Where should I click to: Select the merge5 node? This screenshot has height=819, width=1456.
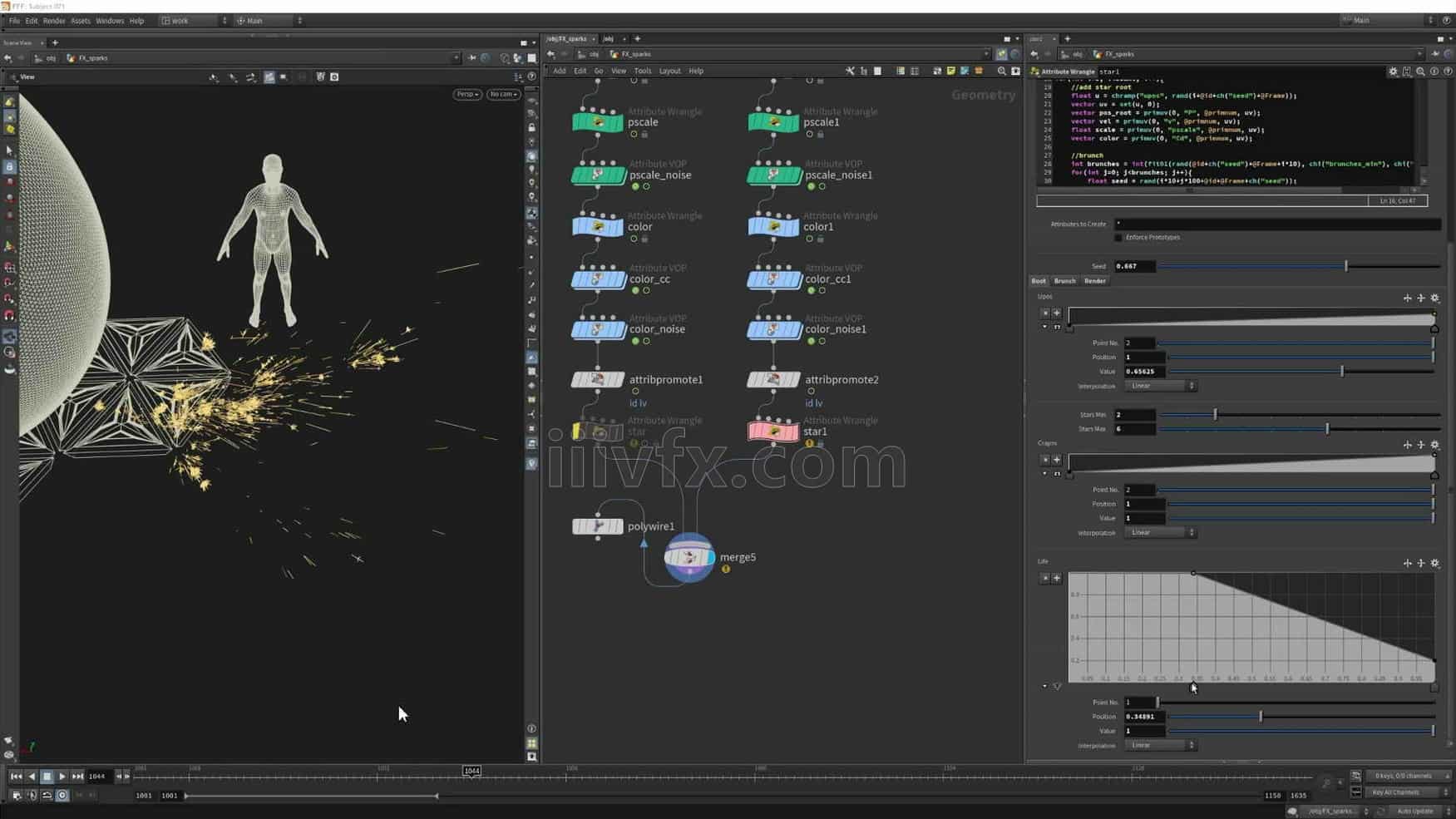(x=689, y=557)
